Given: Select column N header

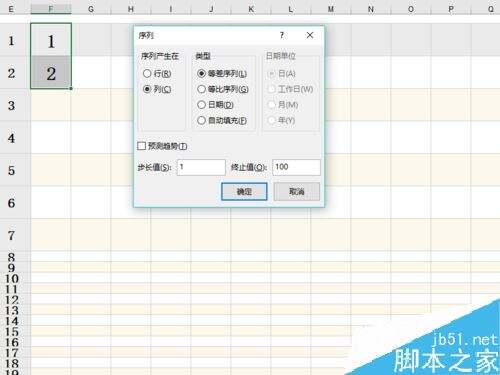Looking at the screenshot, I should [371, 9].
